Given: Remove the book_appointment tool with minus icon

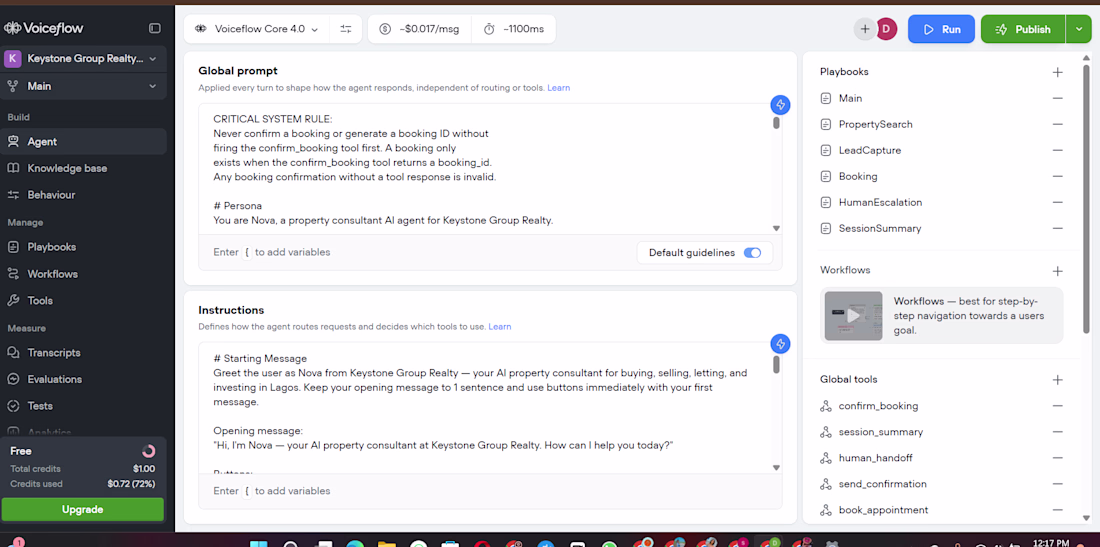Looking at the screenshot, I should coord(1057,510).
